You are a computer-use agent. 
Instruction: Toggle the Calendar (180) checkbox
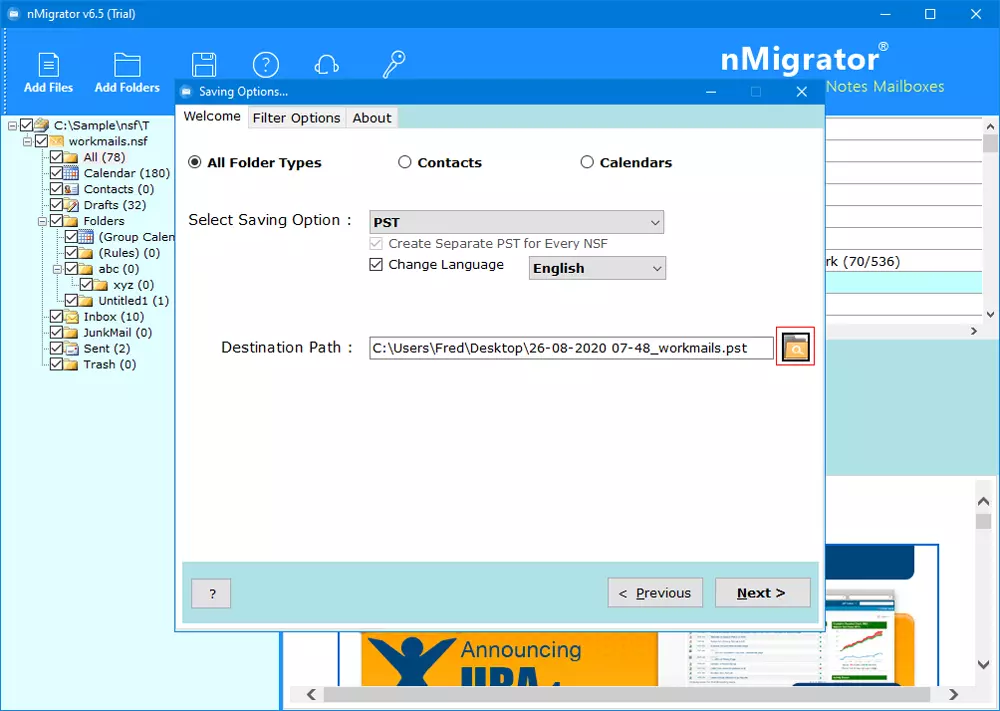tap(56, 173)
